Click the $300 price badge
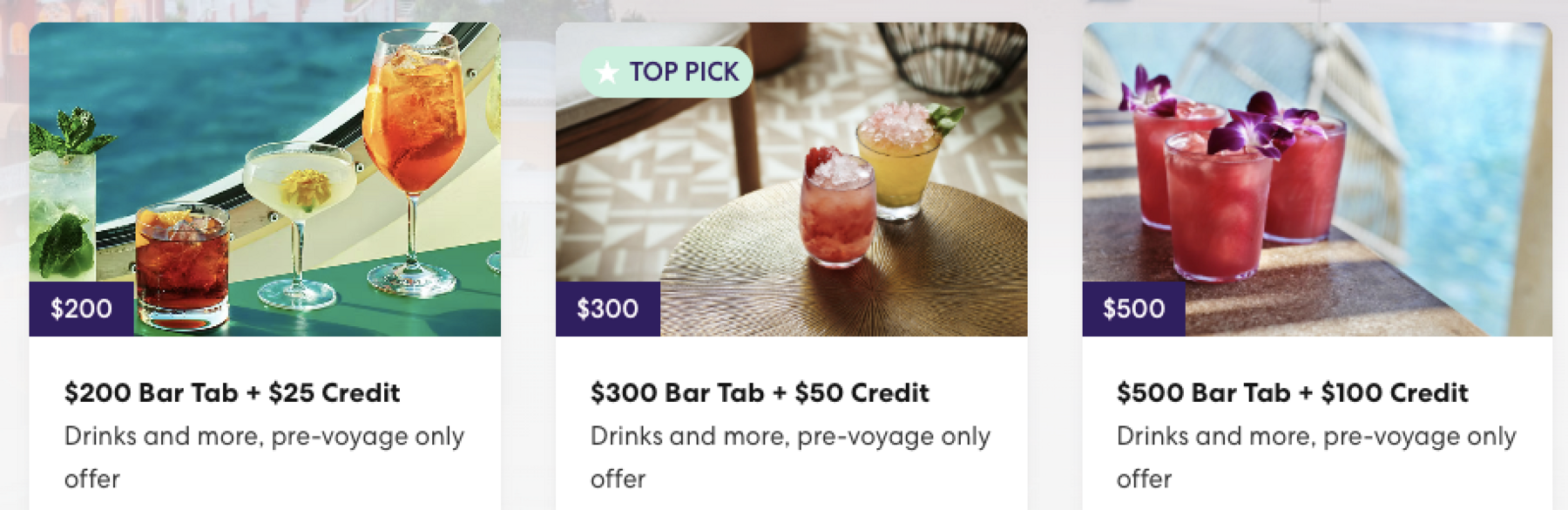 (607, 309)
